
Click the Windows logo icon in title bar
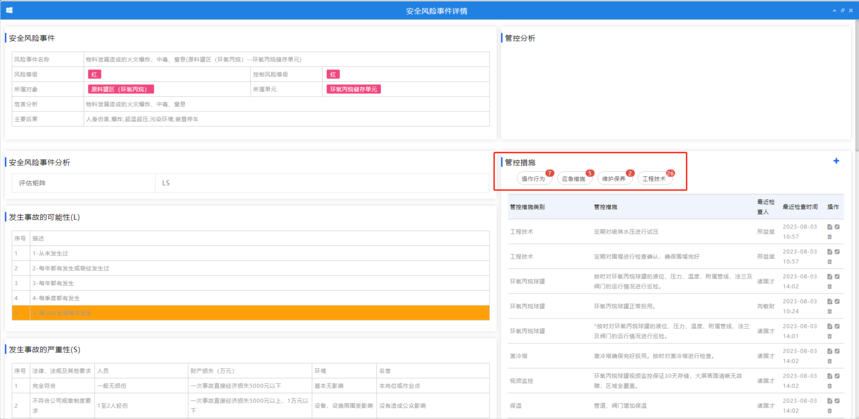9,10
